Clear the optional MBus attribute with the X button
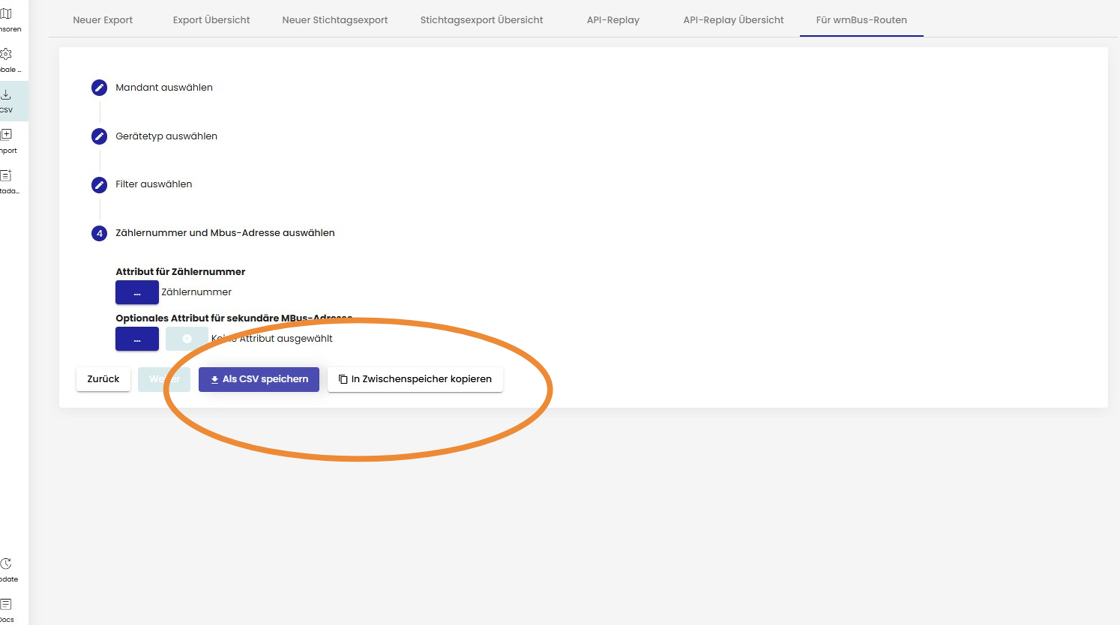Viewport: 1120px width, 625px height. pyautogui.click(x=187, y=339)
